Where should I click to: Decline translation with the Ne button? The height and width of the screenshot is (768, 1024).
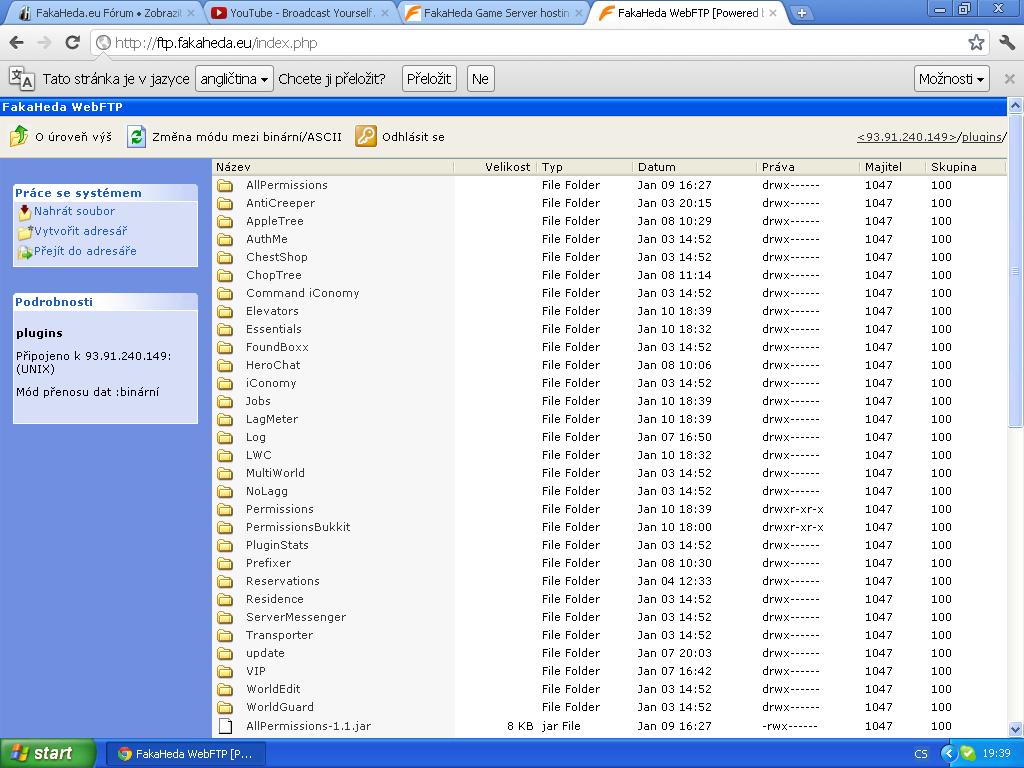click(x=480, y=79)
